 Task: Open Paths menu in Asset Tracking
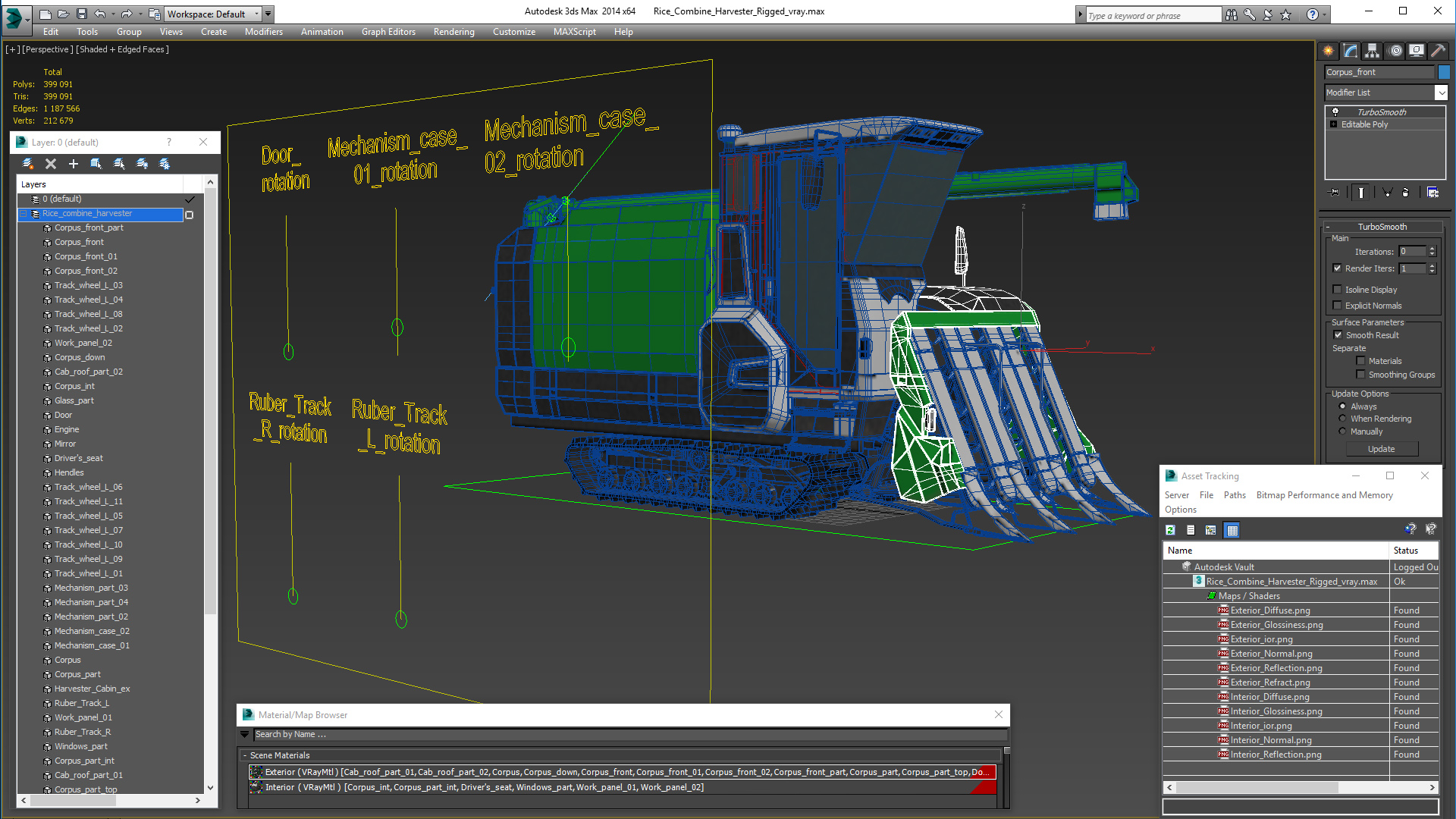click(x=1235, y=495)
